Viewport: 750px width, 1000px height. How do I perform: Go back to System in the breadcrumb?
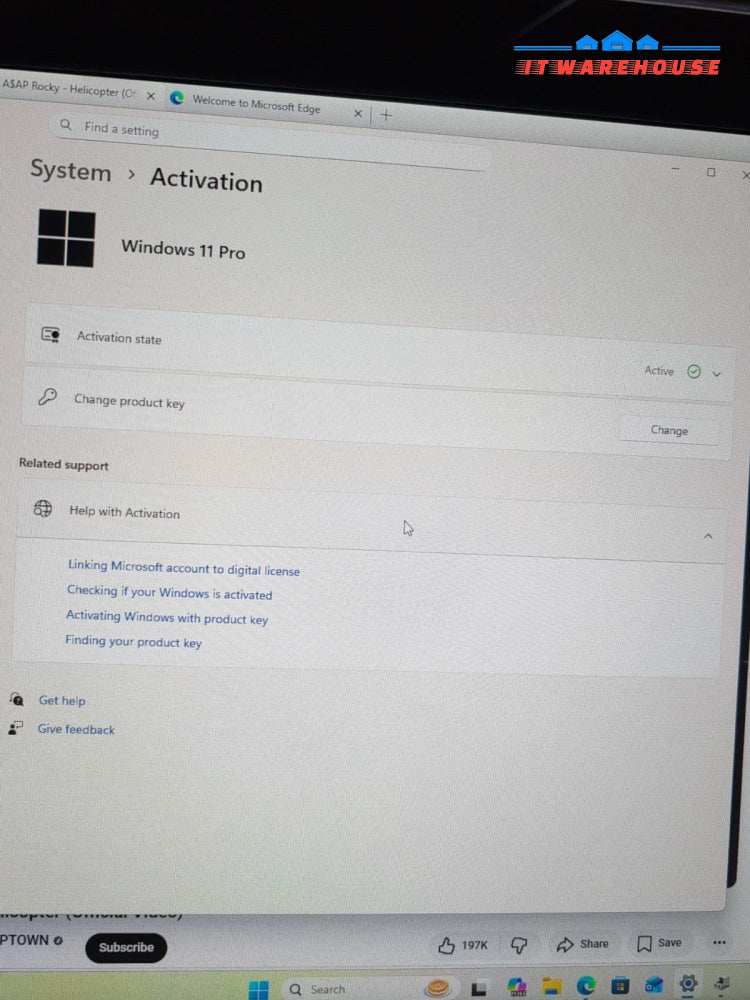71,172
